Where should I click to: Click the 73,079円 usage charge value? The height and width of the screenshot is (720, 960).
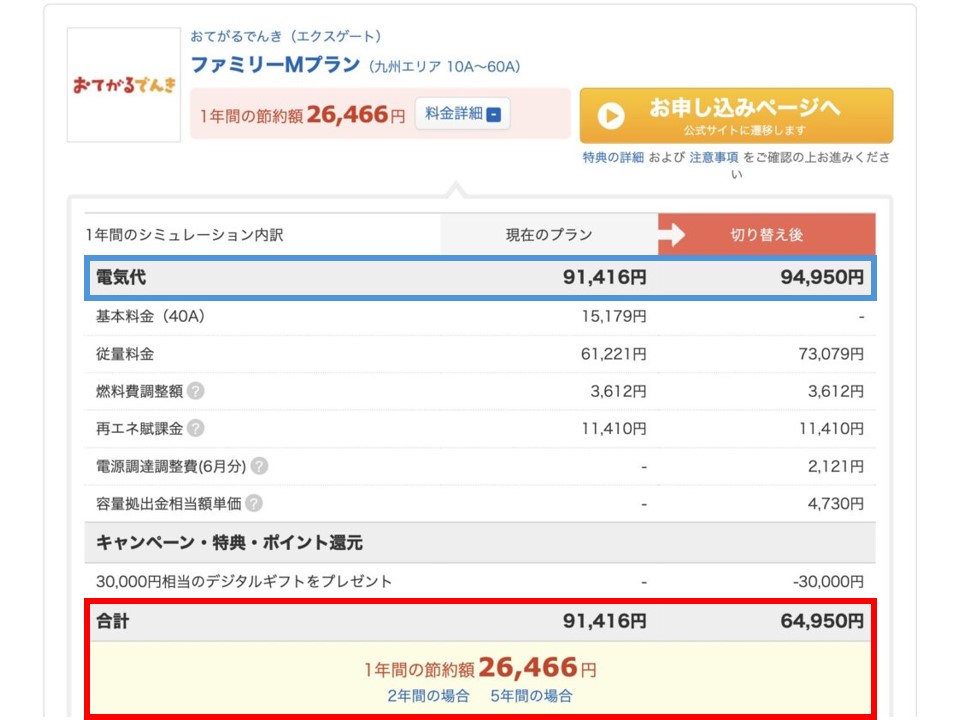(831, 354)
